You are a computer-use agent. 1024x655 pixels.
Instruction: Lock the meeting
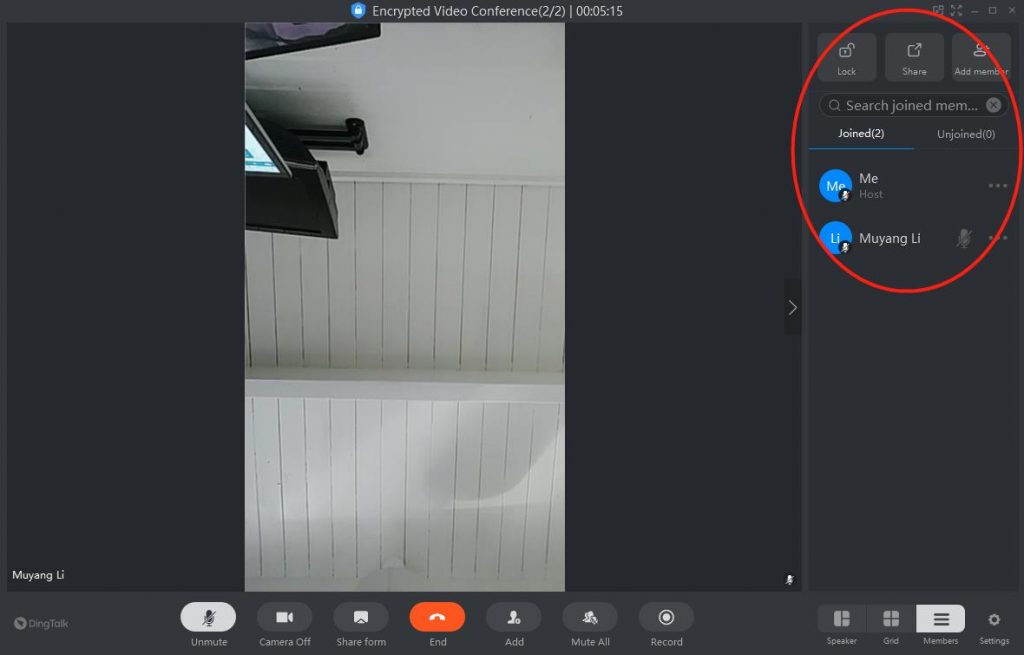[847, 57]
